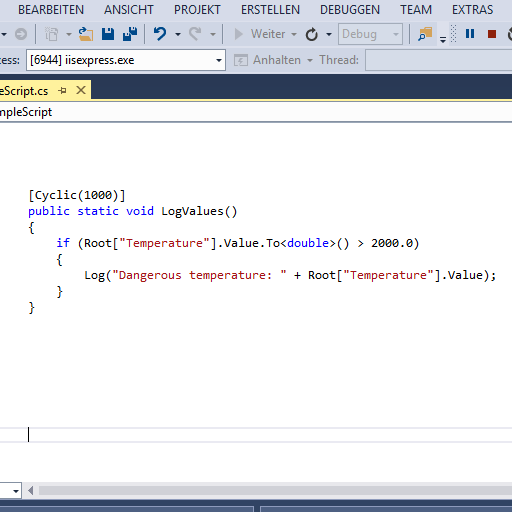Pause debugging with the Break All icon
The width and height of the screenshot is (512, 512).
[x=470, y=34]
